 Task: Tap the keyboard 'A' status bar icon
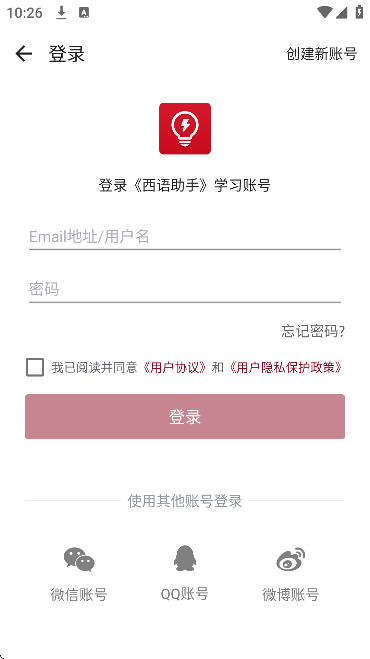click(84, 13)
